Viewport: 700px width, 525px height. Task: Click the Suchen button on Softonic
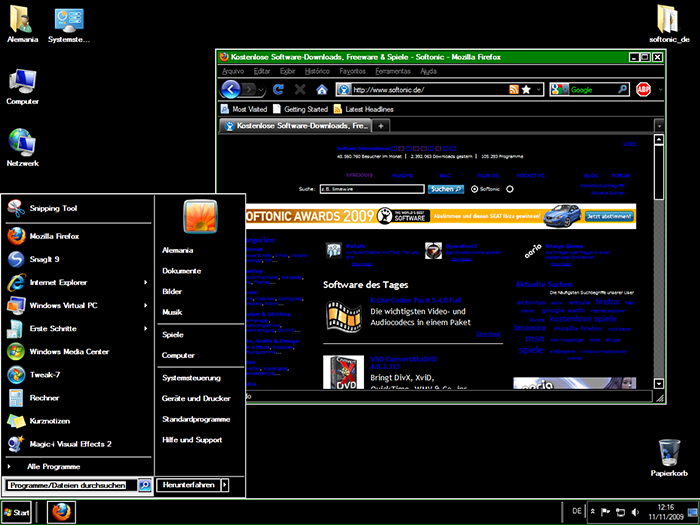pyautogui.click(x=444, y=188)
